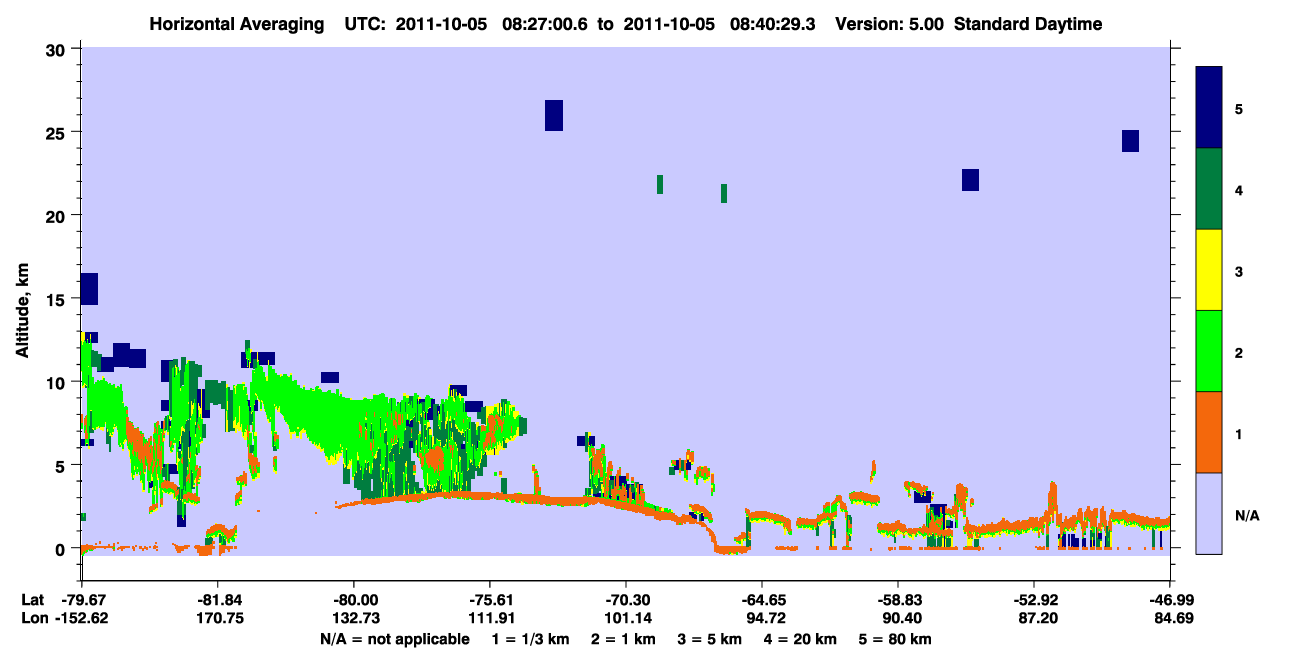Click the '4 = 20 km' caption
This screenshot has height=667, width=1300.
(x=801, y=640)
